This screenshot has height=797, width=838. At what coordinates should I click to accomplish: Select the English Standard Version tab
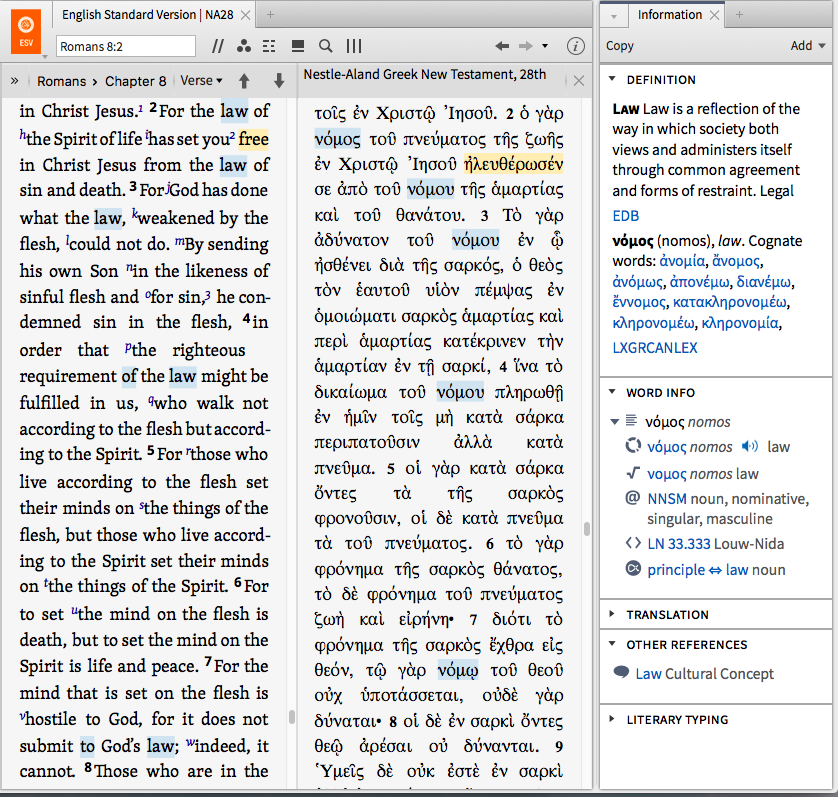click(x=148, y=14)
